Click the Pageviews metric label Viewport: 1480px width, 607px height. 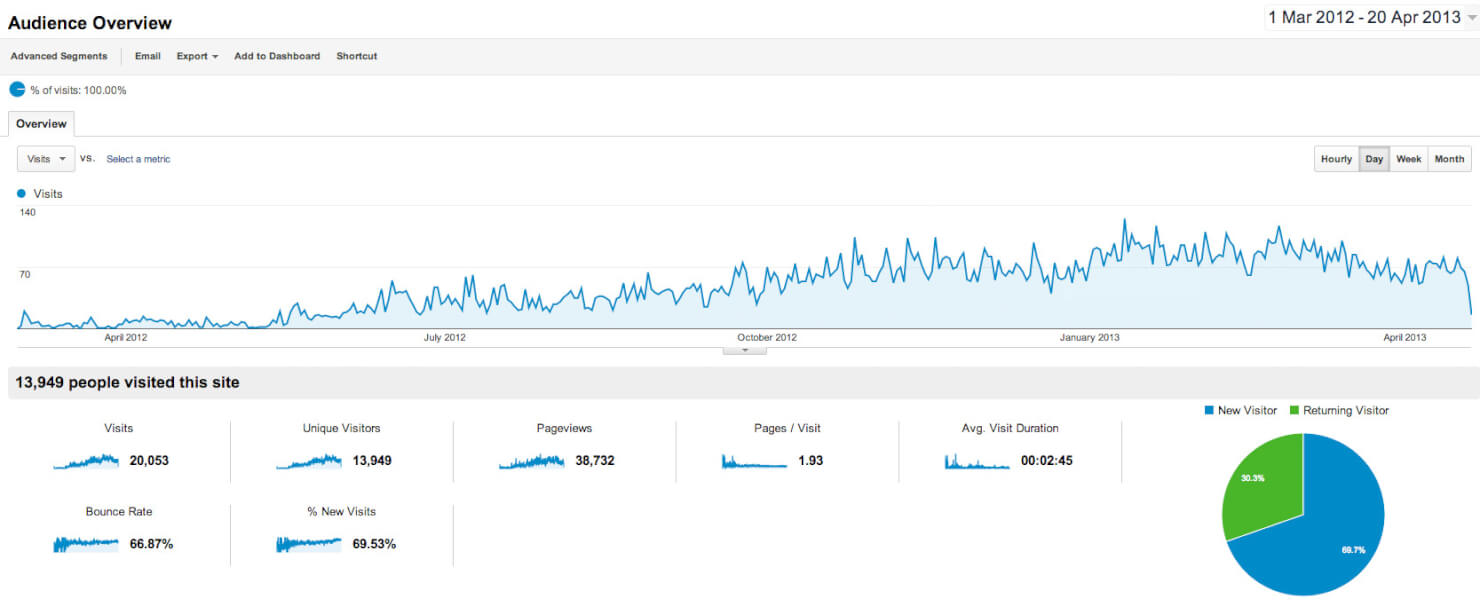pos(564,428)
